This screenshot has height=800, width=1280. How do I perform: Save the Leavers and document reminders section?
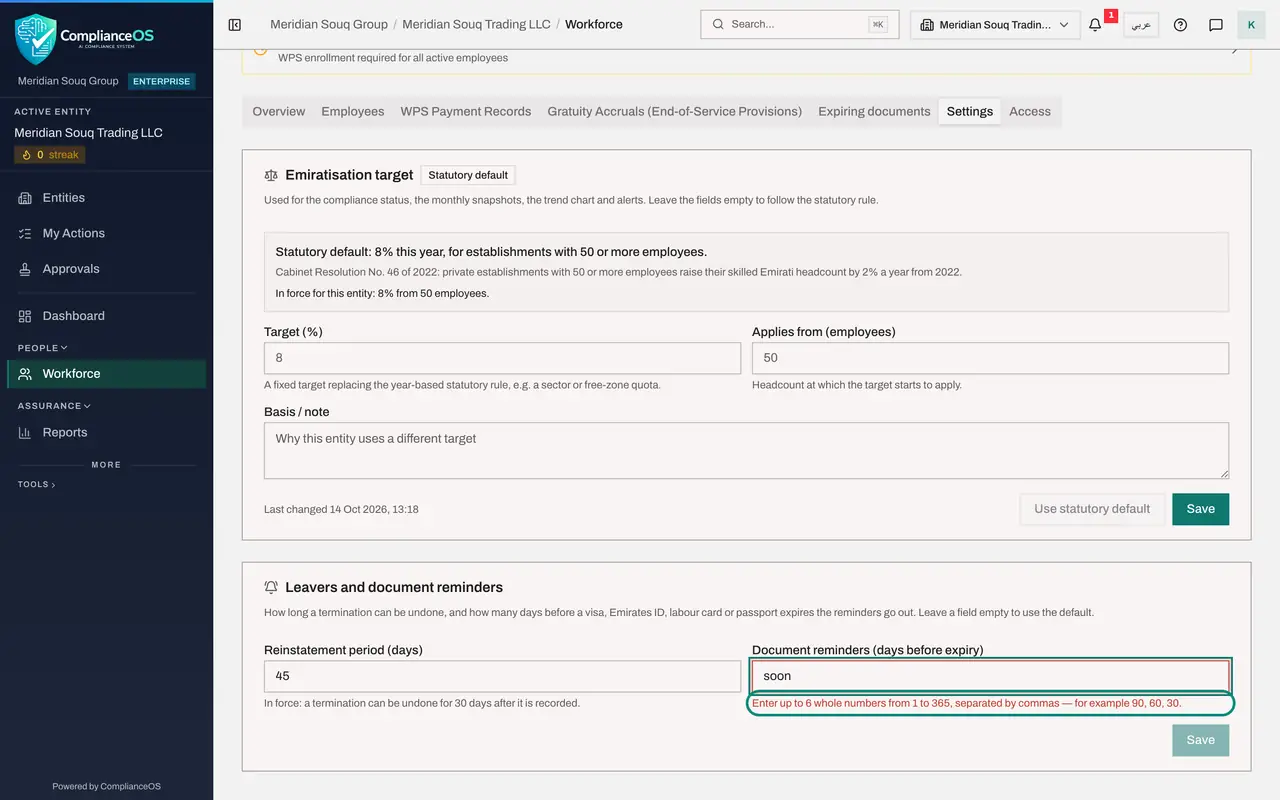click(1200, 740)
